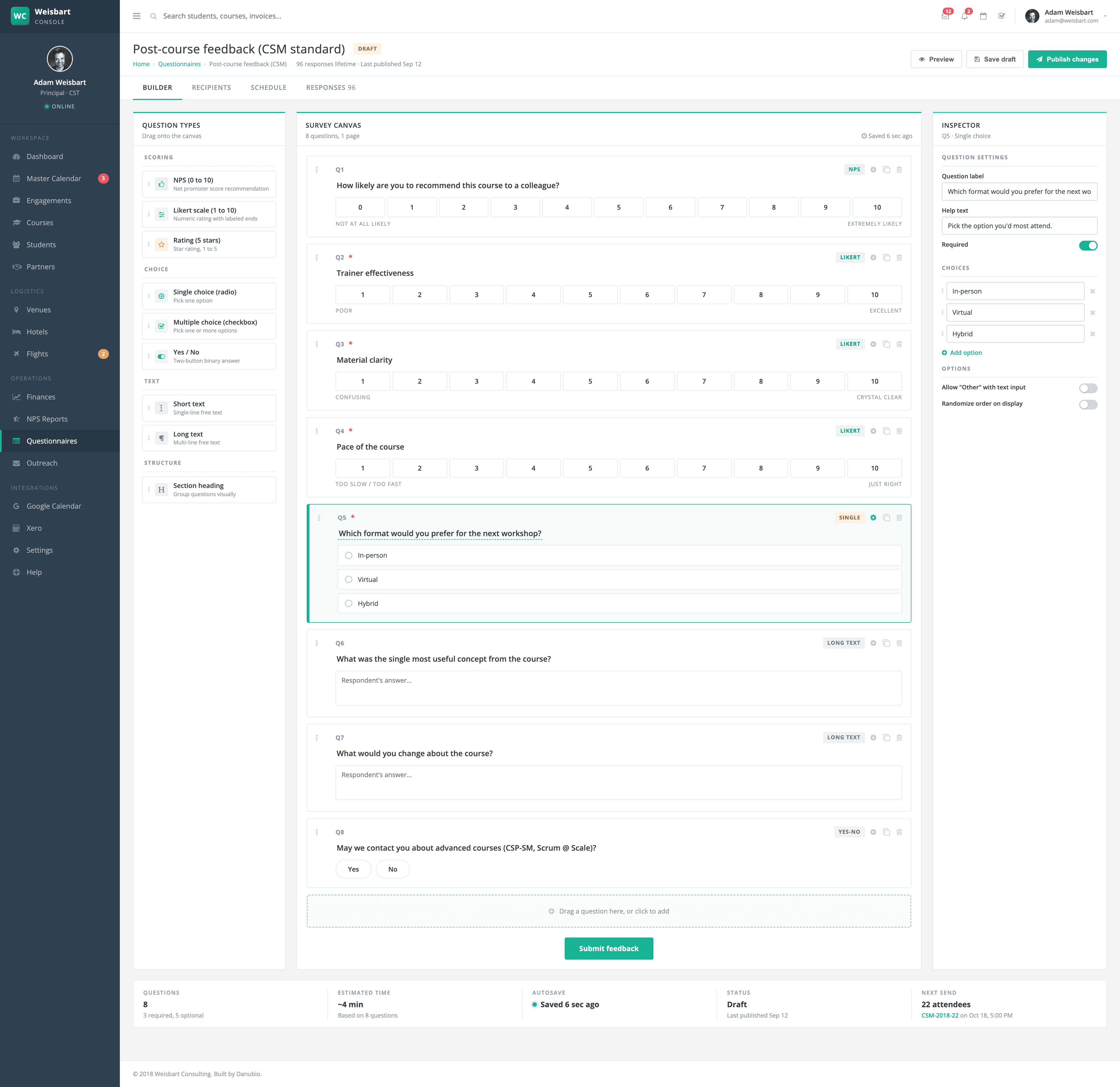Click the Single choice (radio) question type
The width and height of the screenshot is (1120, 1087).
pos(209,297)
